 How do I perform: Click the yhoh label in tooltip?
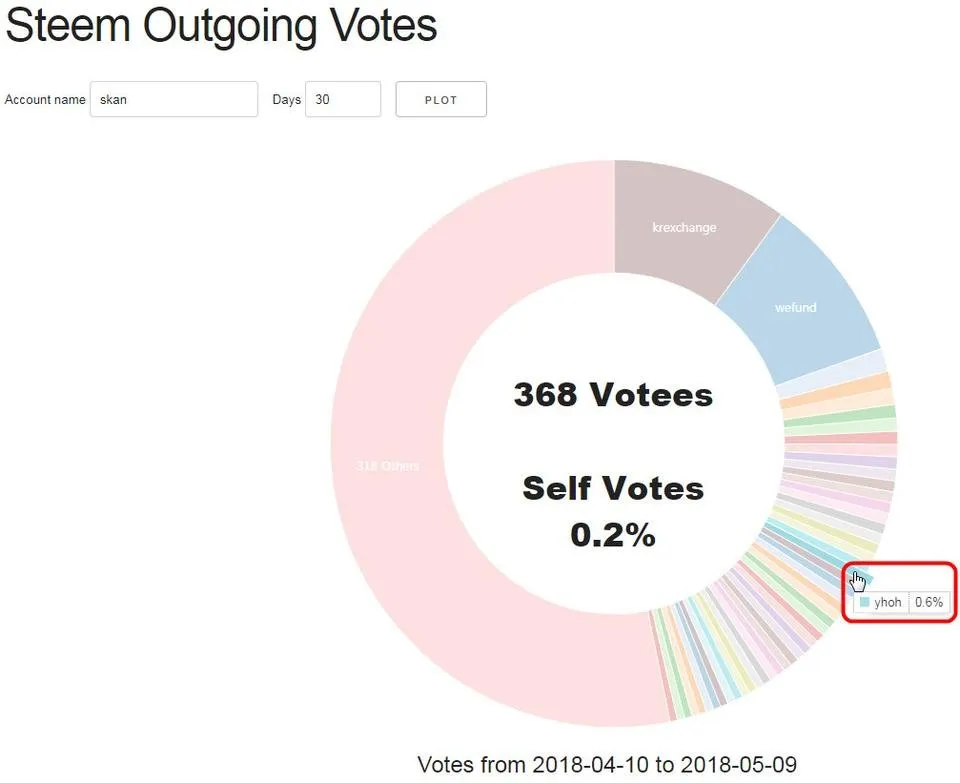tap(888, 602)
